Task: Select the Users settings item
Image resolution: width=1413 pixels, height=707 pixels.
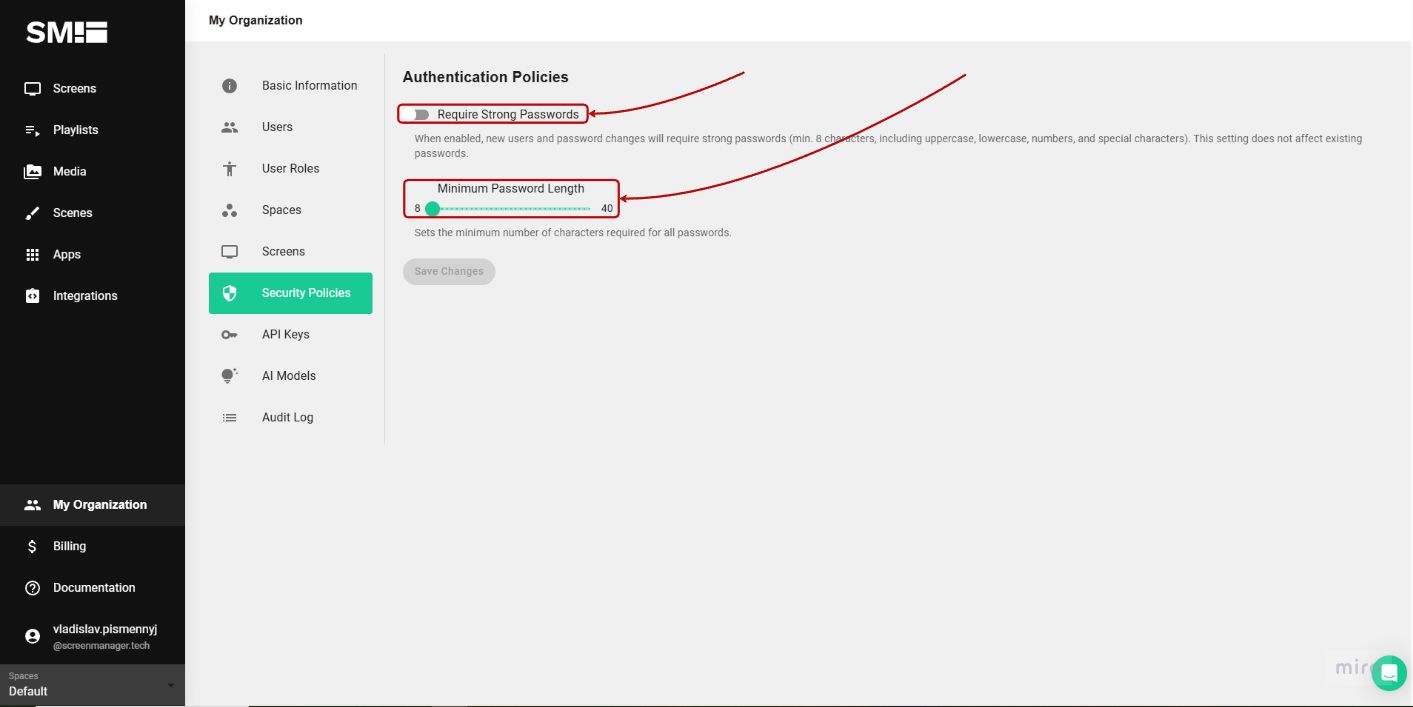Action: pyautogui.click(x=277, y=127)
